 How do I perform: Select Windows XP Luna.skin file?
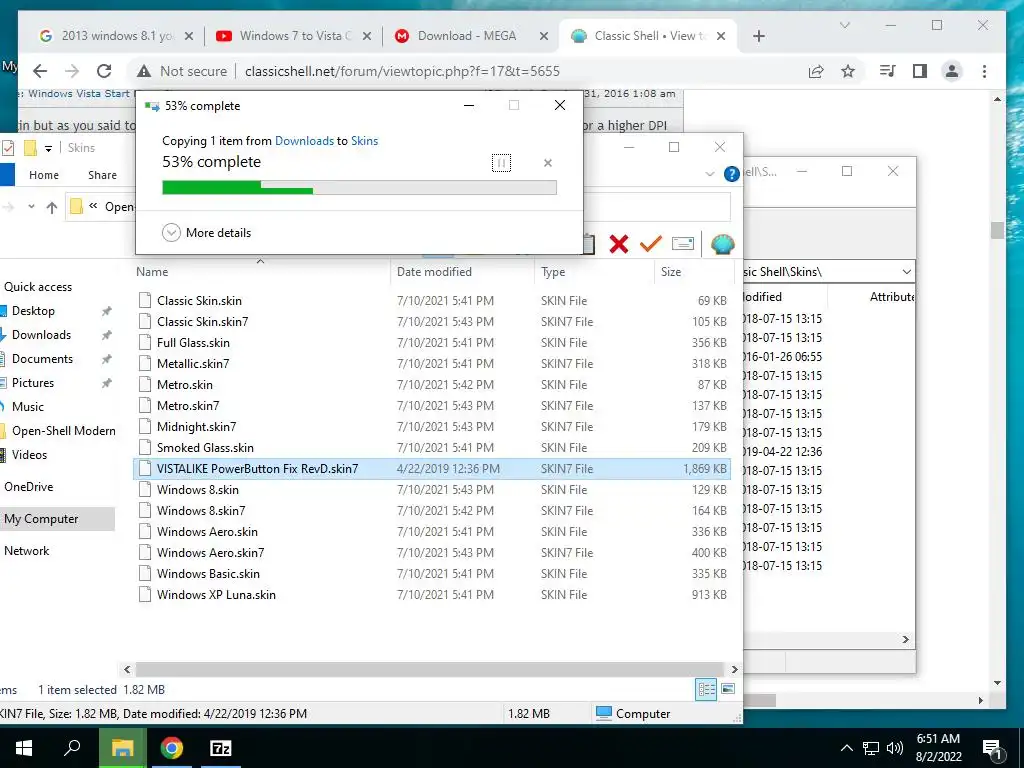point(432,594)
